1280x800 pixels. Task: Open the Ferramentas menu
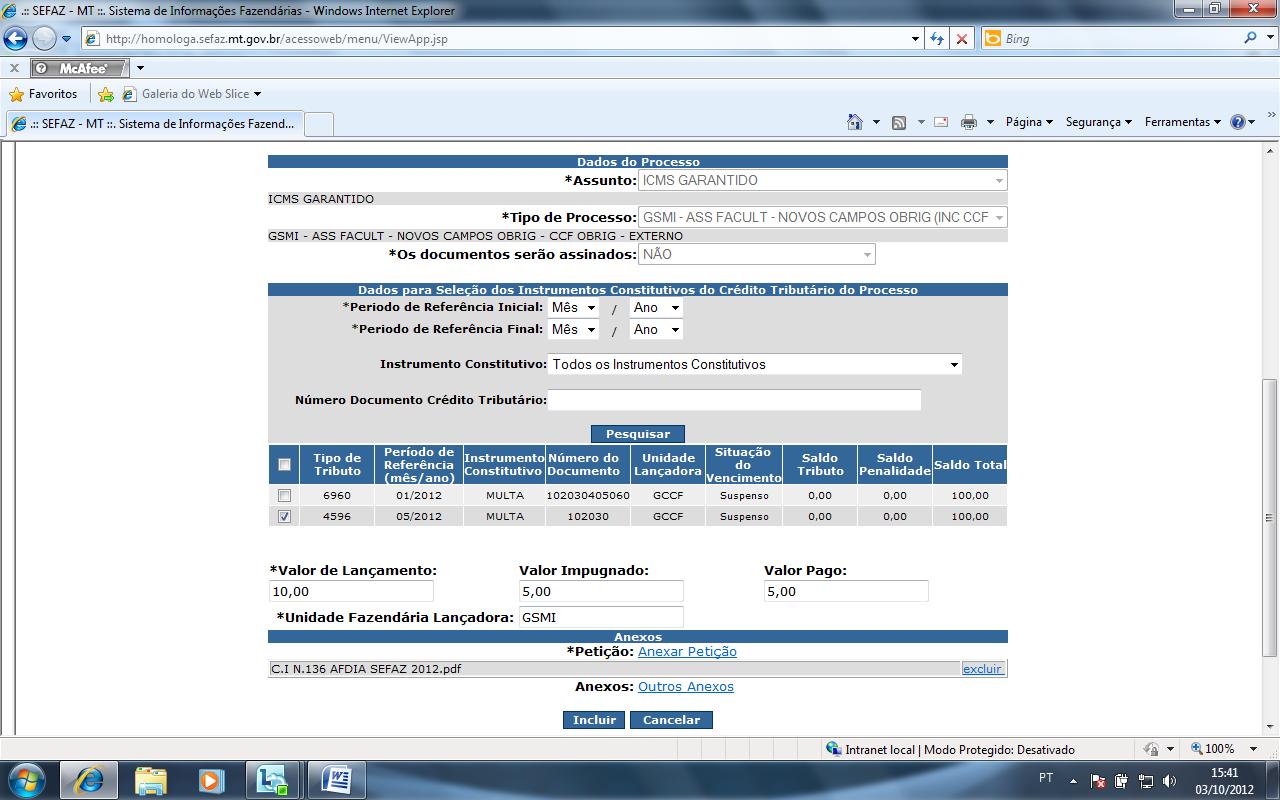[x=1182, y=122]
